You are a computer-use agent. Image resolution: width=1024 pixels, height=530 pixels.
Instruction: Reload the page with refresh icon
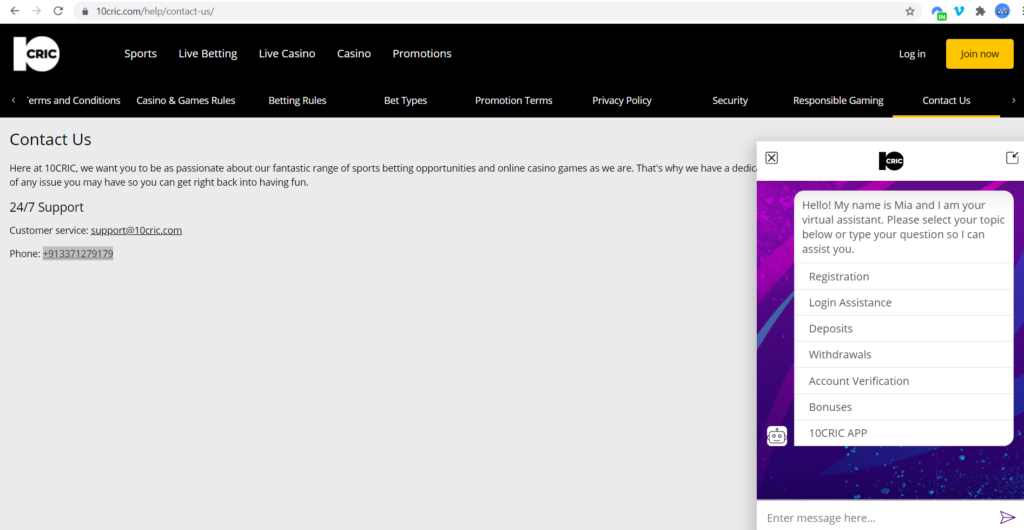(58, 11)
